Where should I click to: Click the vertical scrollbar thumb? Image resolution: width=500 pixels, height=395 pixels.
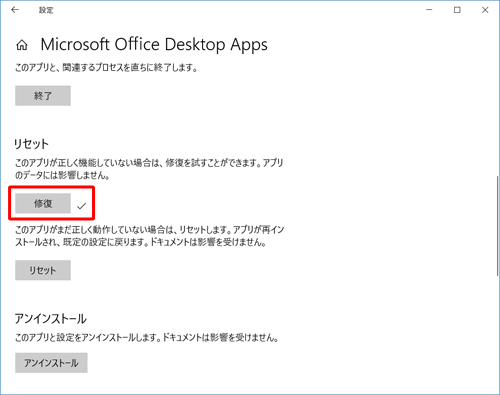pyautogui.click(x=497, y=225)
